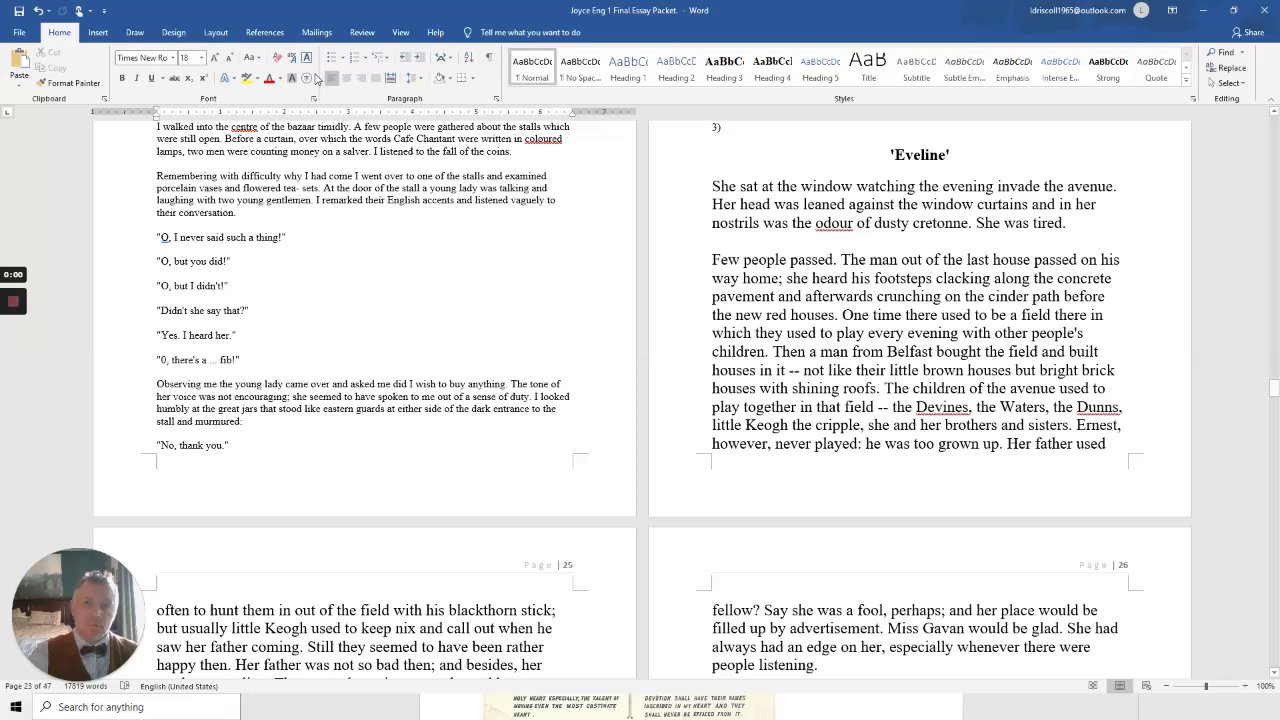Expand the bullets list dropdown

click(342, 57)
